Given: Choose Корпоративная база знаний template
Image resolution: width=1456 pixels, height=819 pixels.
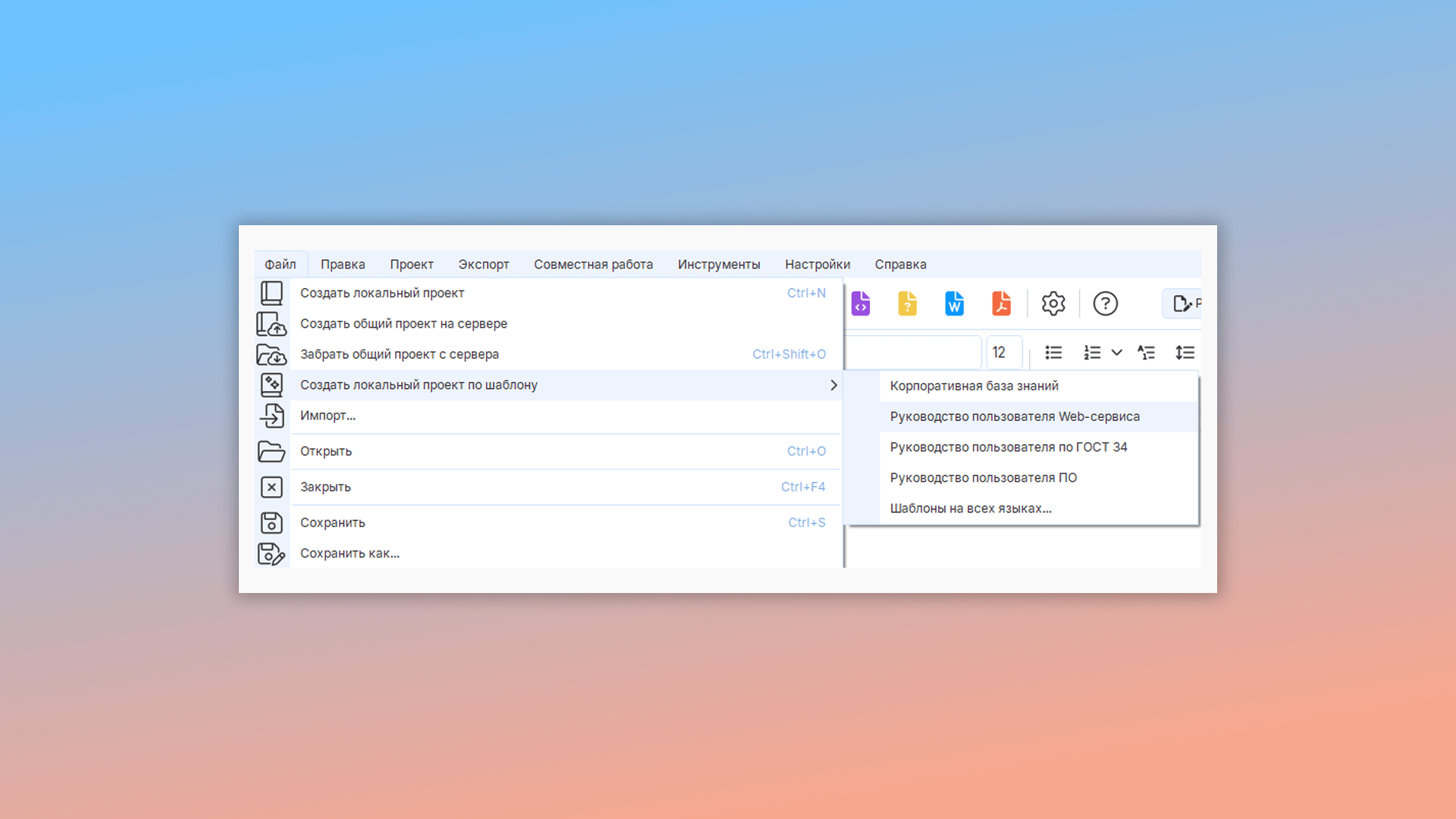Looking at the screenshot, I should [974, 386].
